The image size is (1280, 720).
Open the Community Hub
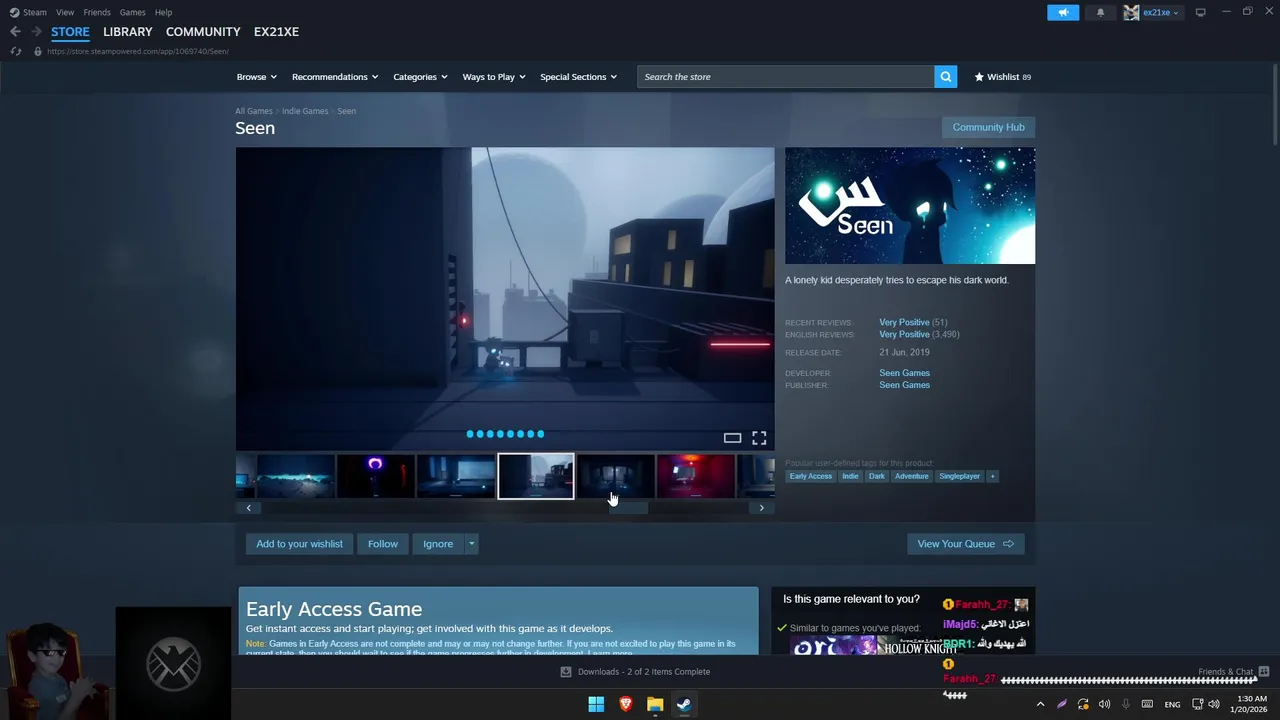[x=988, y=127]
